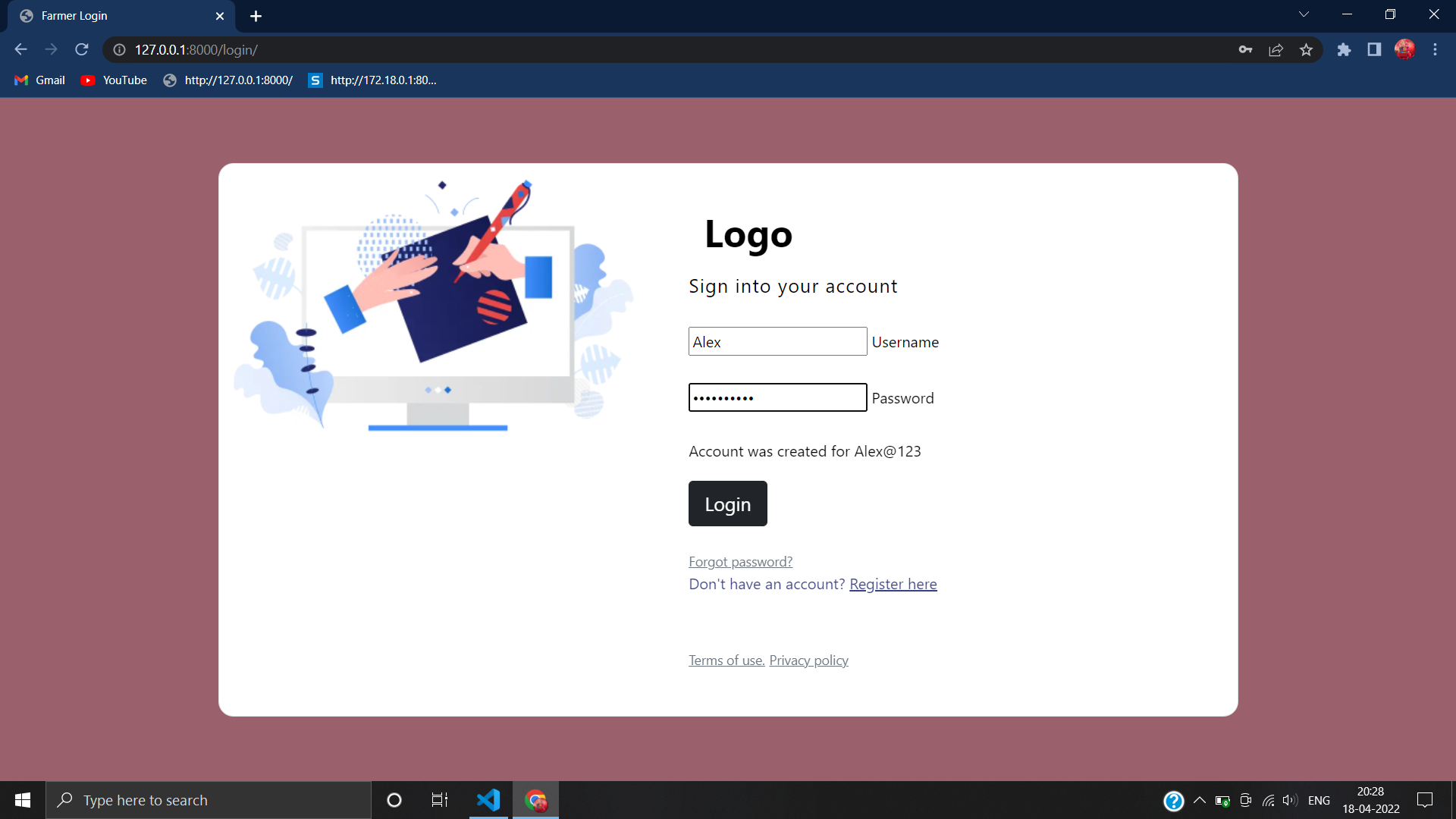
Task: Click the Login button
Action: (x=727, y=503)
